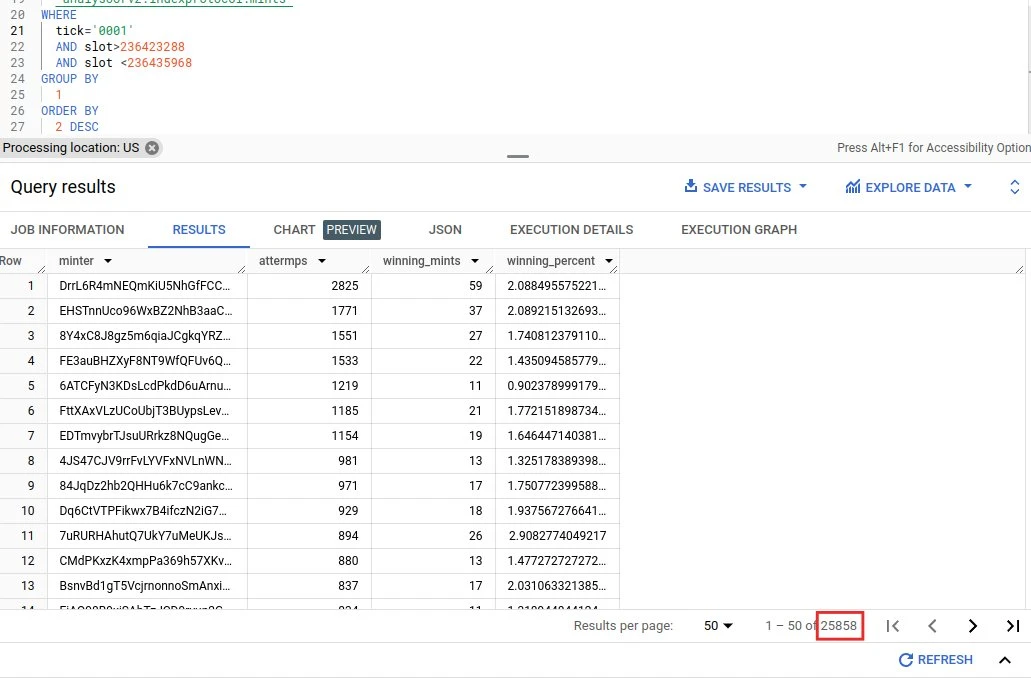Viewport: 1031px width, 680px height.
Task: Go to the next results page
Action: 972,626
